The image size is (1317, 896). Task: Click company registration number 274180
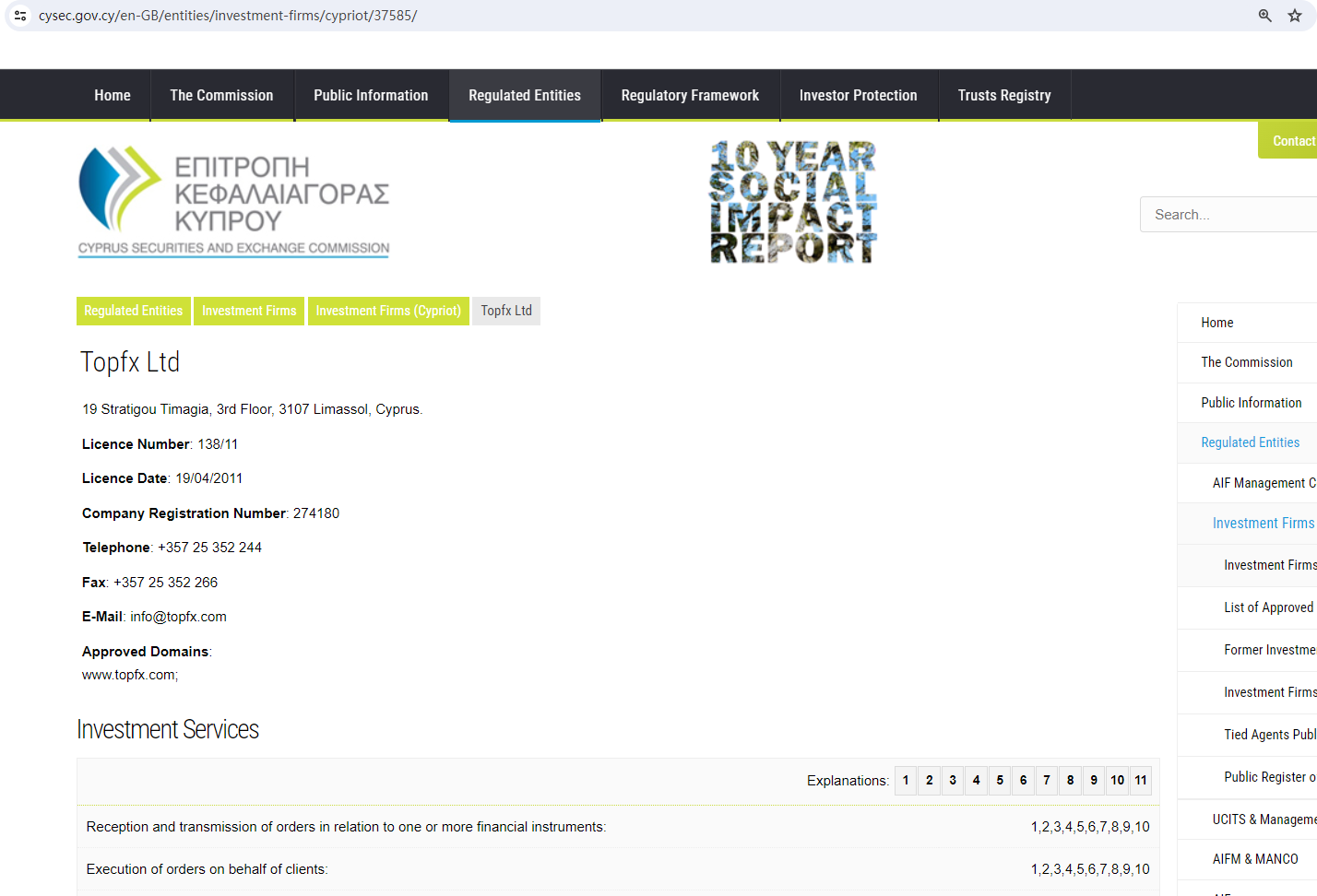click(316, 513)
